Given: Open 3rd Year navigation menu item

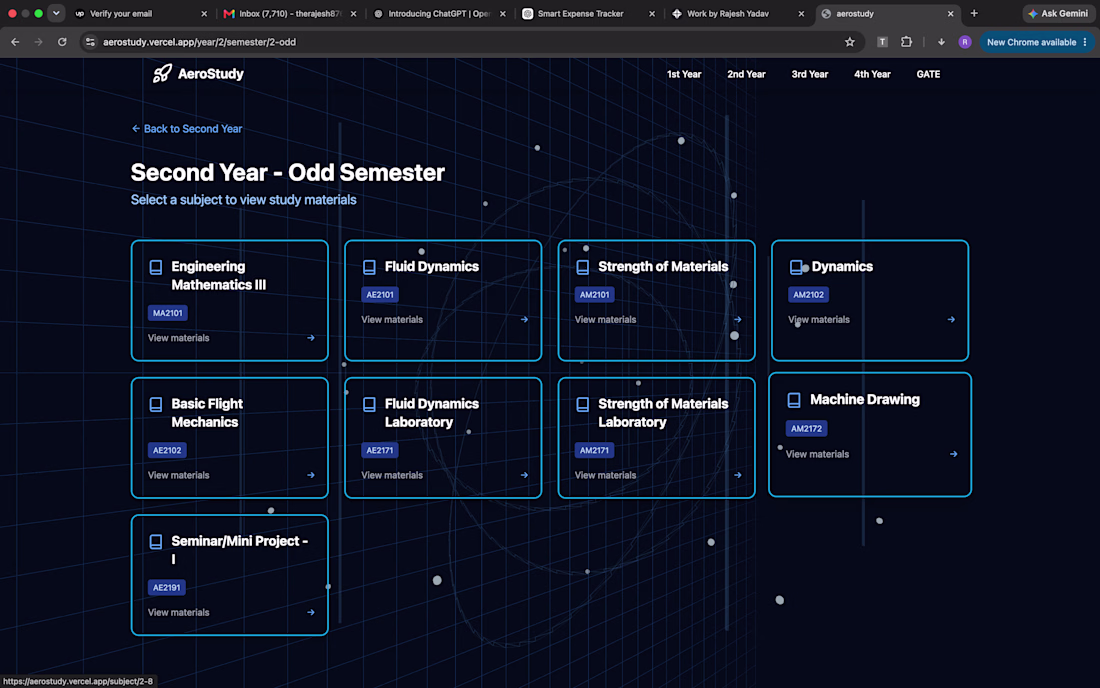Looking at the screenshot, I should tap(810, 74).
